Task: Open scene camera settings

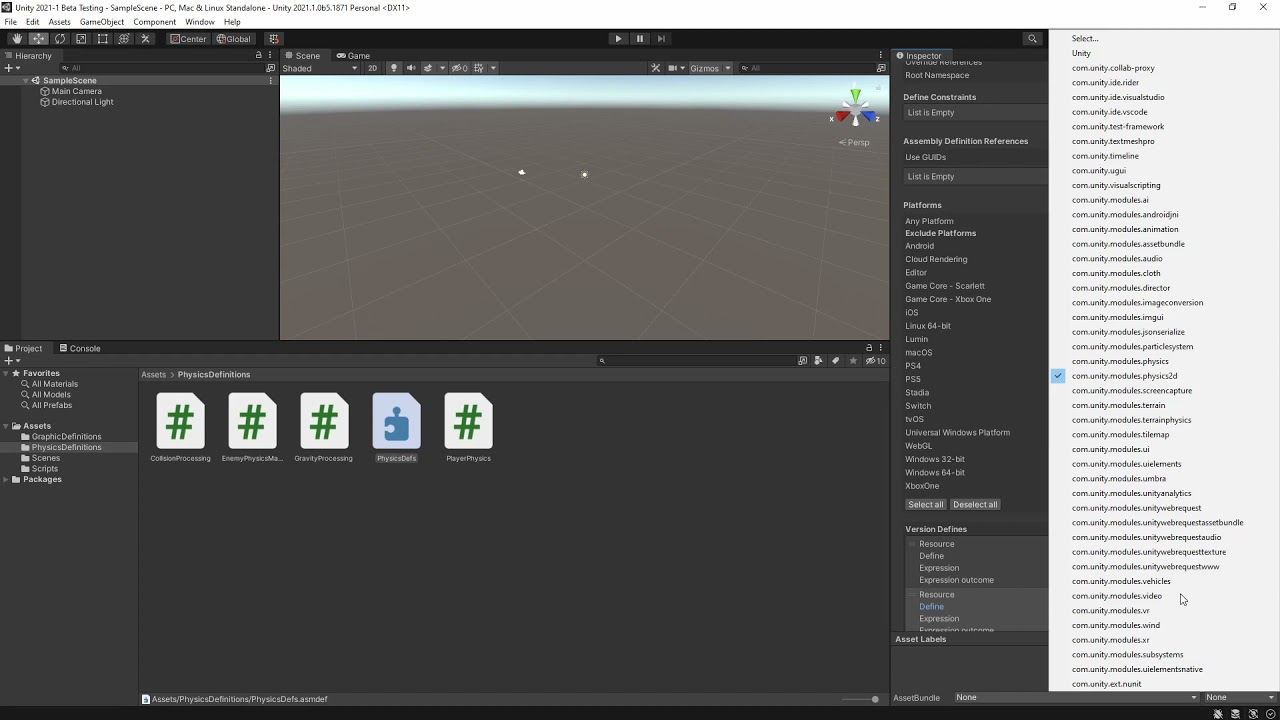Action: [675, 68]
